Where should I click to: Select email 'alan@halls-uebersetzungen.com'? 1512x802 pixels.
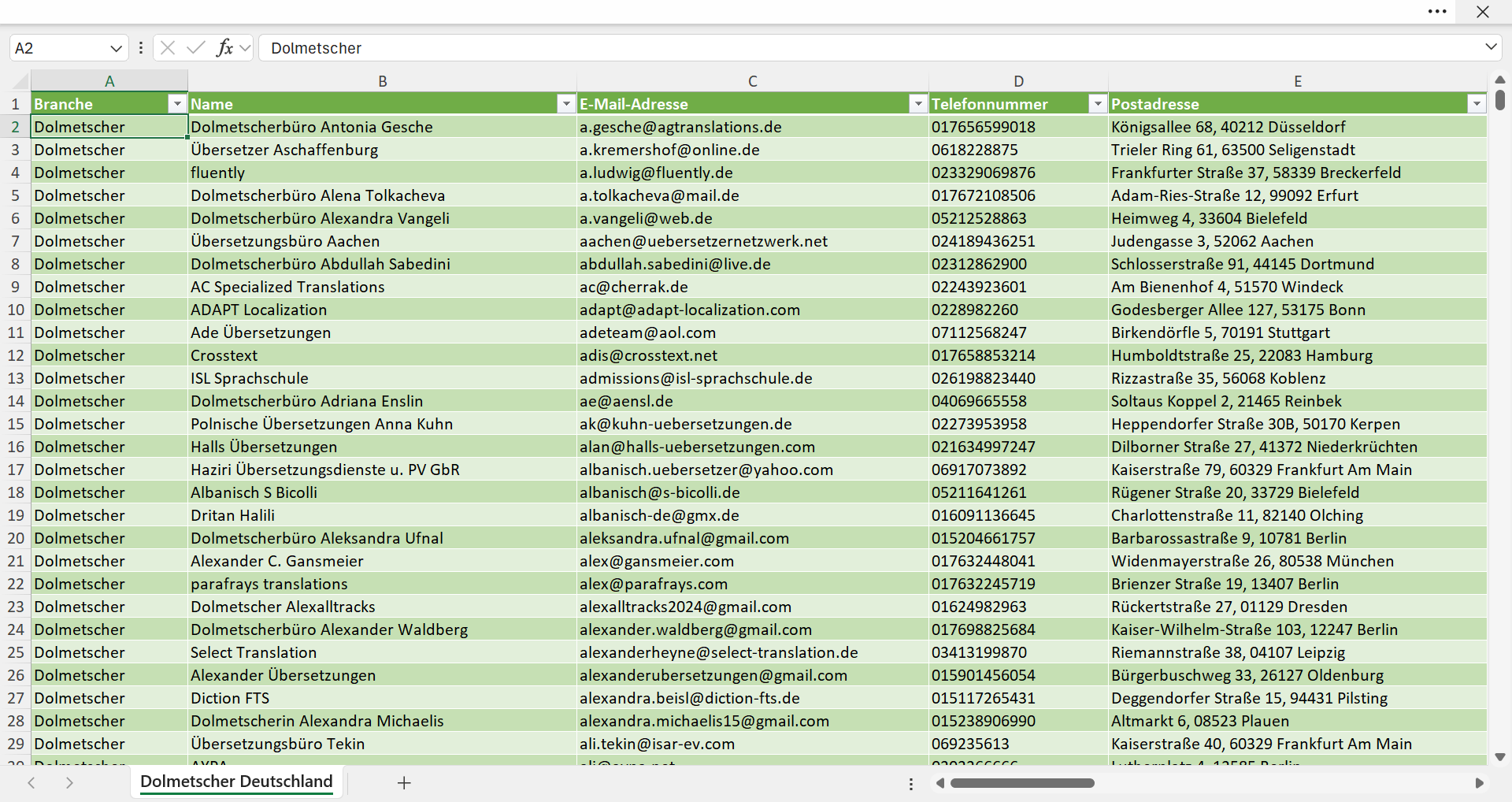click(753, 447)
